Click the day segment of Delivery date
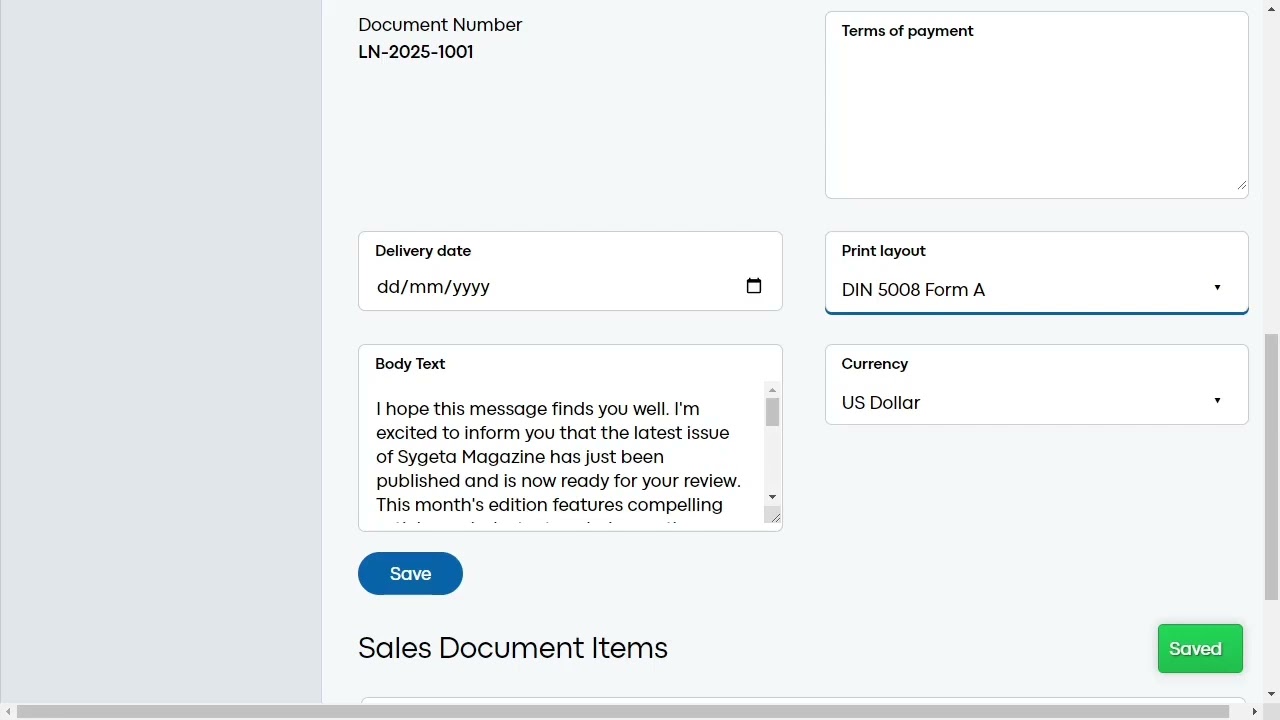 [388, 287]
